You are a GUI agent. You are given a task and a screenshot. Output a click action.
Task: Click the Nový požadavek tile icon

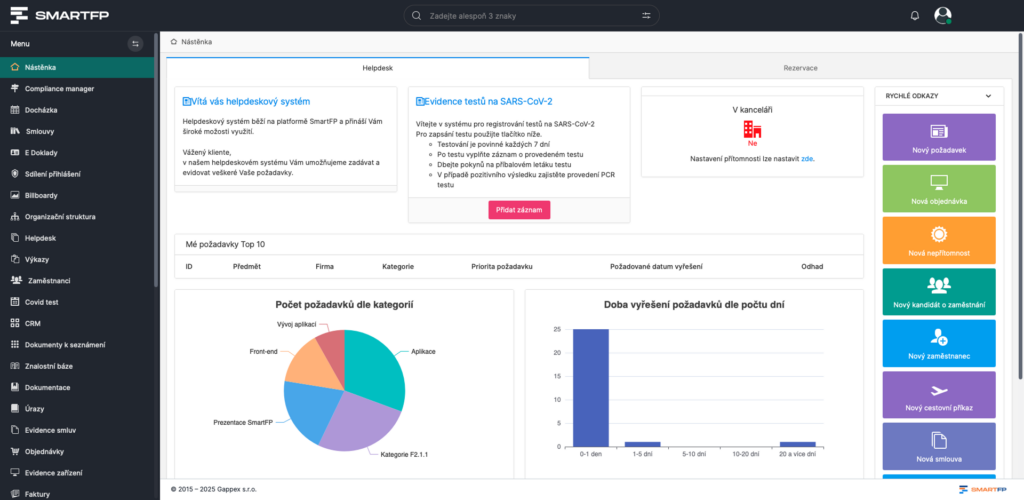pyautogui.click(x=938, y=131)
